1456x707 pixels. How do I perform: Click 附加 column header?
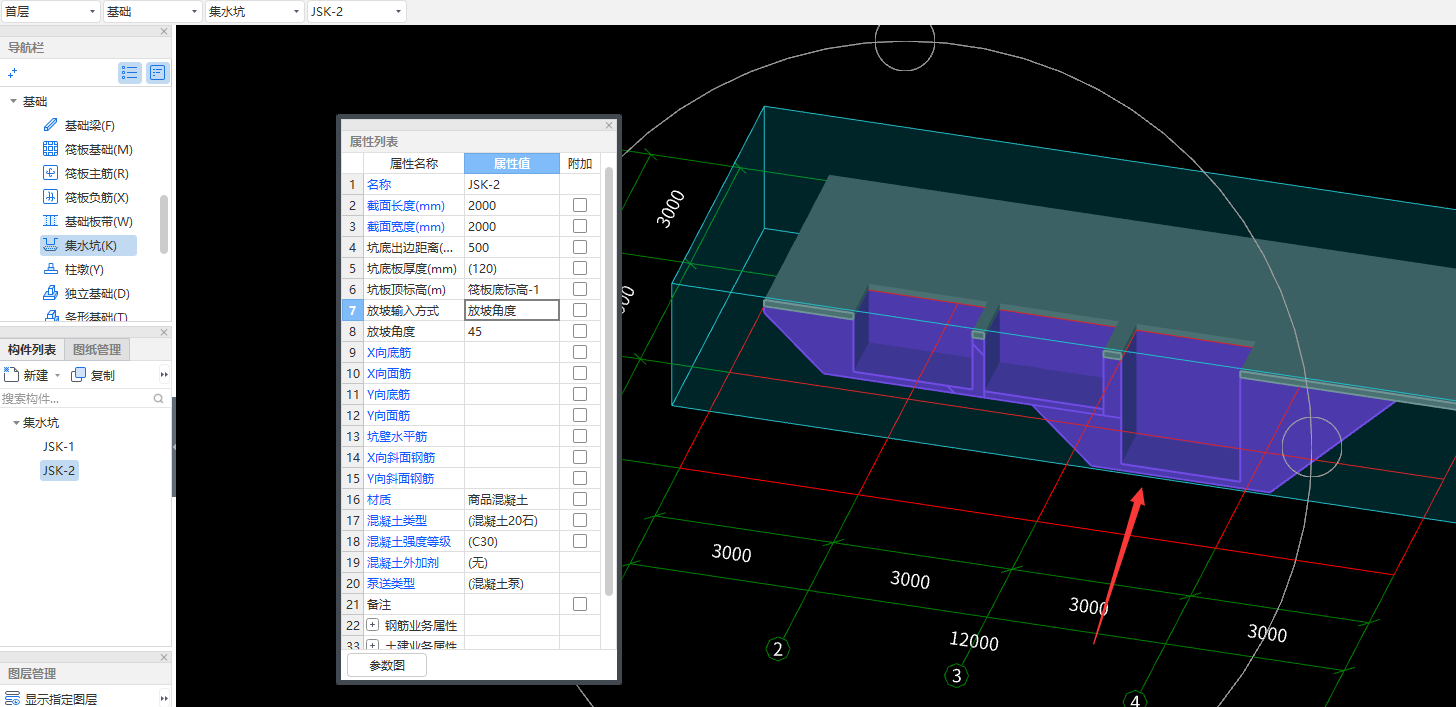[x=580, y=163]
